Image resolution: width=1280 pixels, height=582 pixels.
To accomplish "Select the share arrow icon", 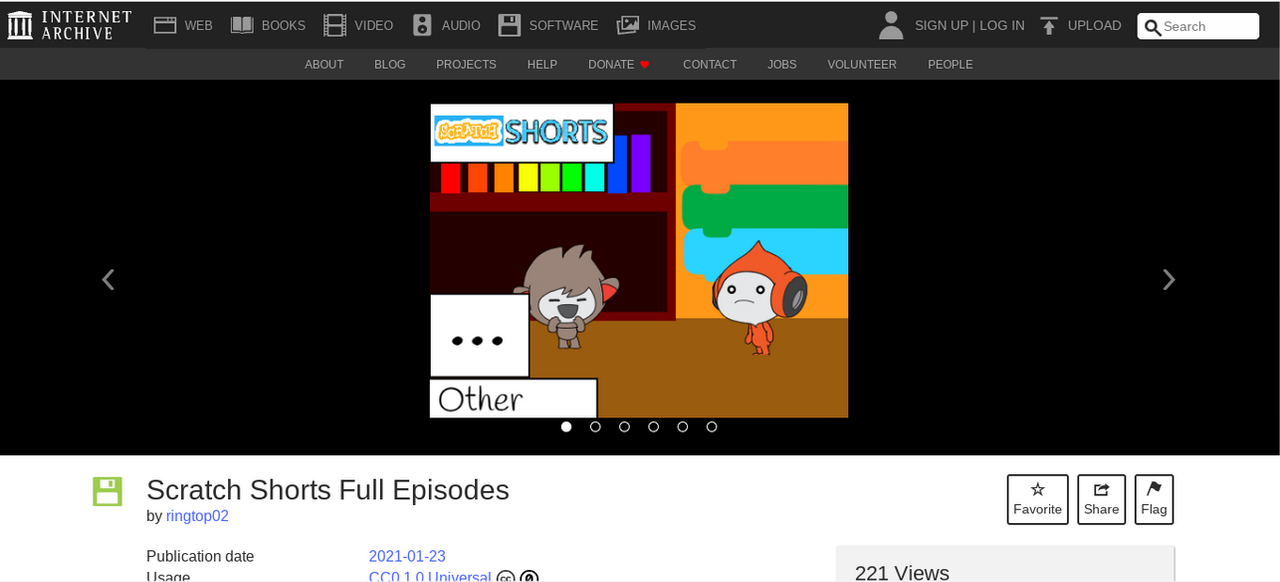I will click(1101, 489).
